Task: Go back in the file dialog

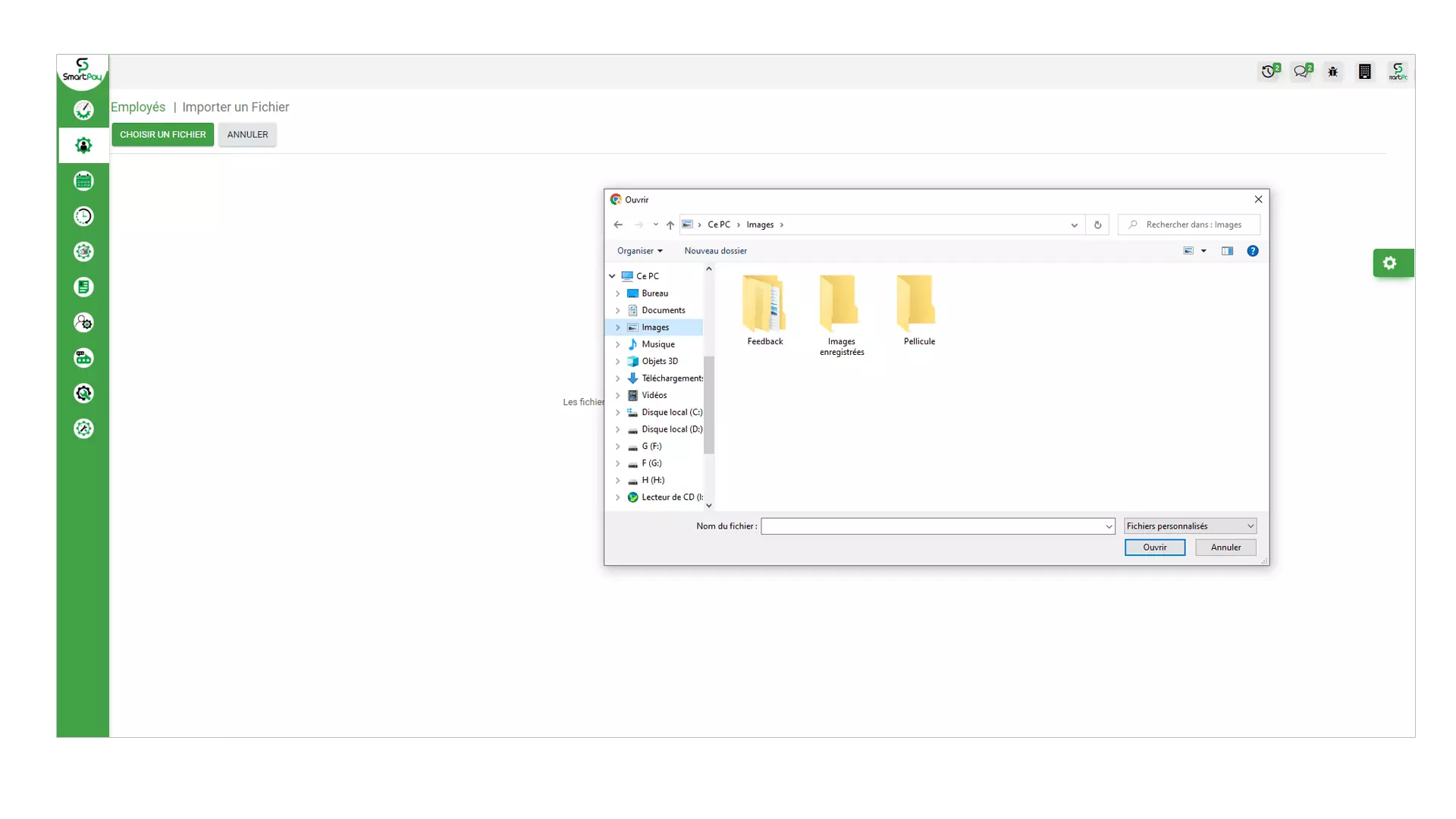Action: (618, 224)
